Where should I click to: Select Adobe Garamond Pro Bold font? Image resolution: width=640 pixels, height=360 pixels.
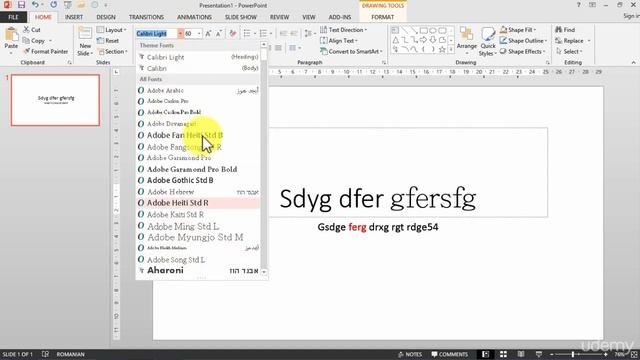pos(198,169)
